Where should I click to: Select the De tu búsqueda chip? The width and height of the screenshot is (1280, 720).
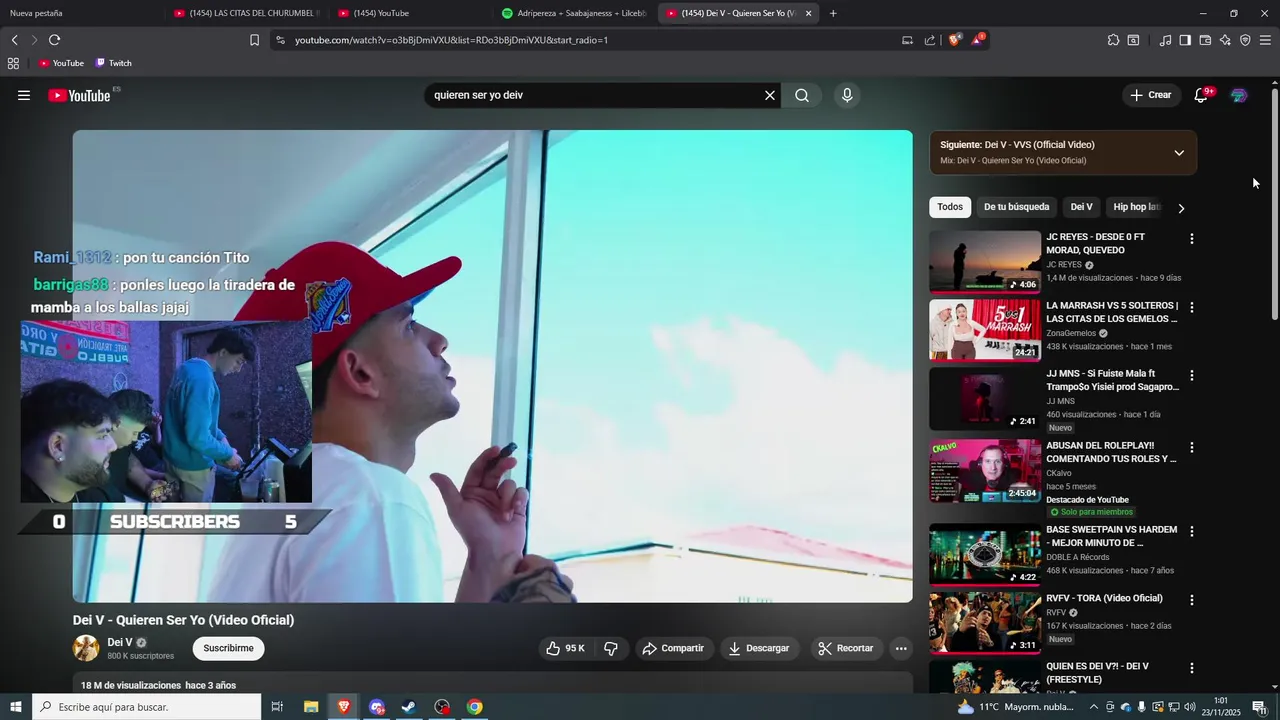point(1016,207)
